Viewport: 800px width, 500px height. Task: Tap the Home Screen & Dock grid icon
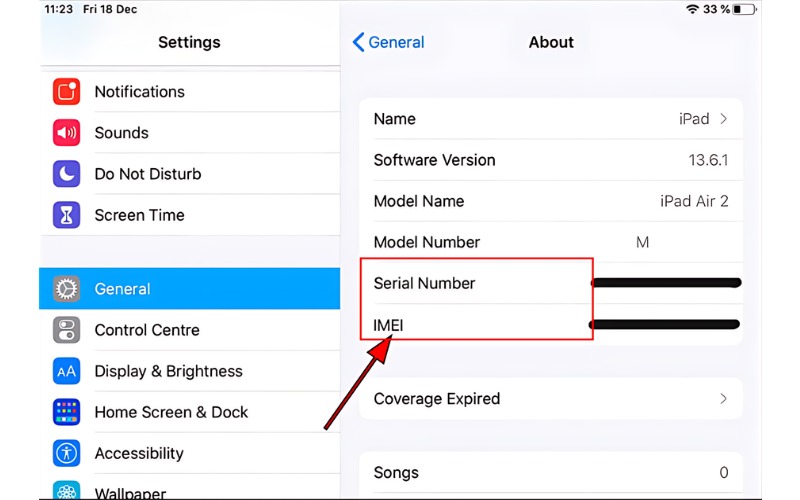[66, 412]
